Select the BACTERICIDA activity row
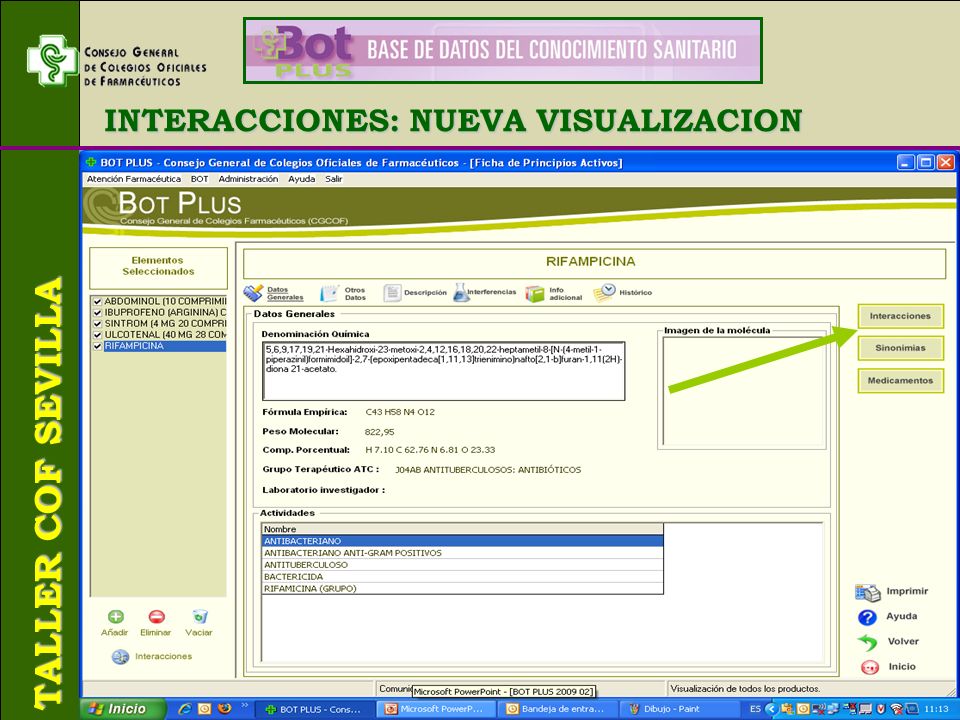The image size is (960, 720). click(462, 577)
